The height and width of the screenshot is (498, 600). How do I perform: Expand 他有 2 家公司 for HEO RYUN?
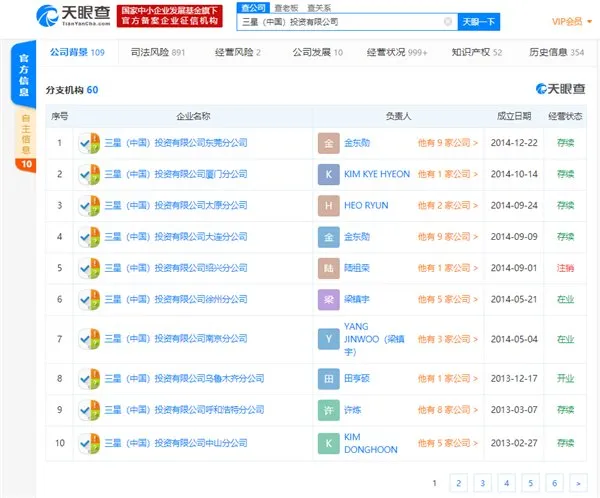tap(448, 206)
